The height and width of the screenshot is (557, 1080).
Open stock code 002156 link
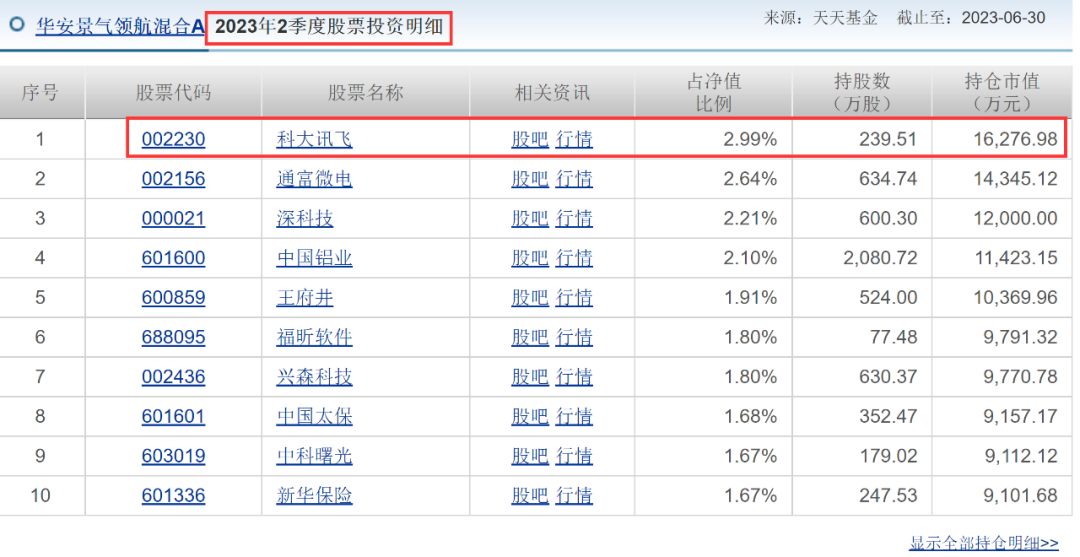coord(174,179)
